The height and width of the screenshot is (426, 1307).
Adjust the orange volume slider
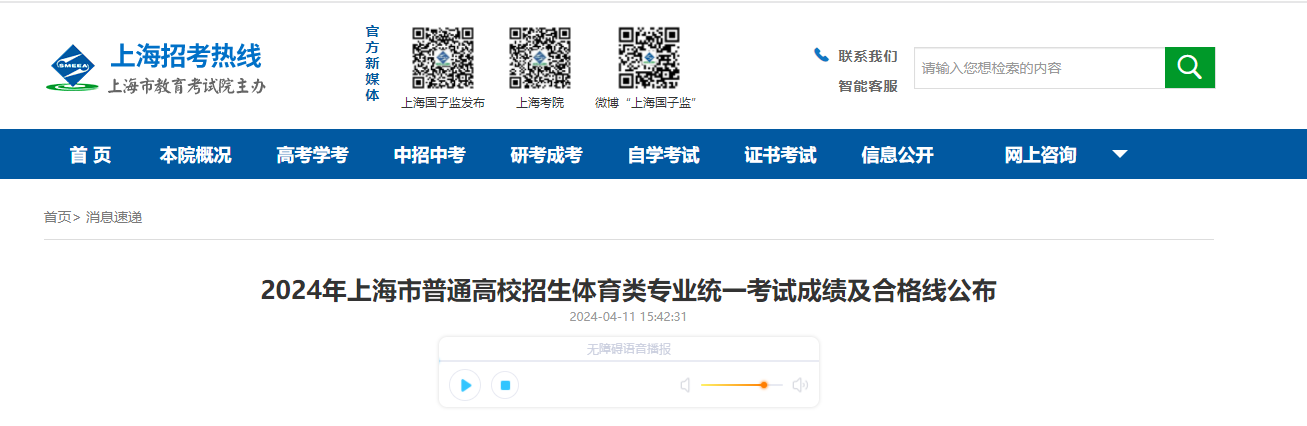(763, 385)
